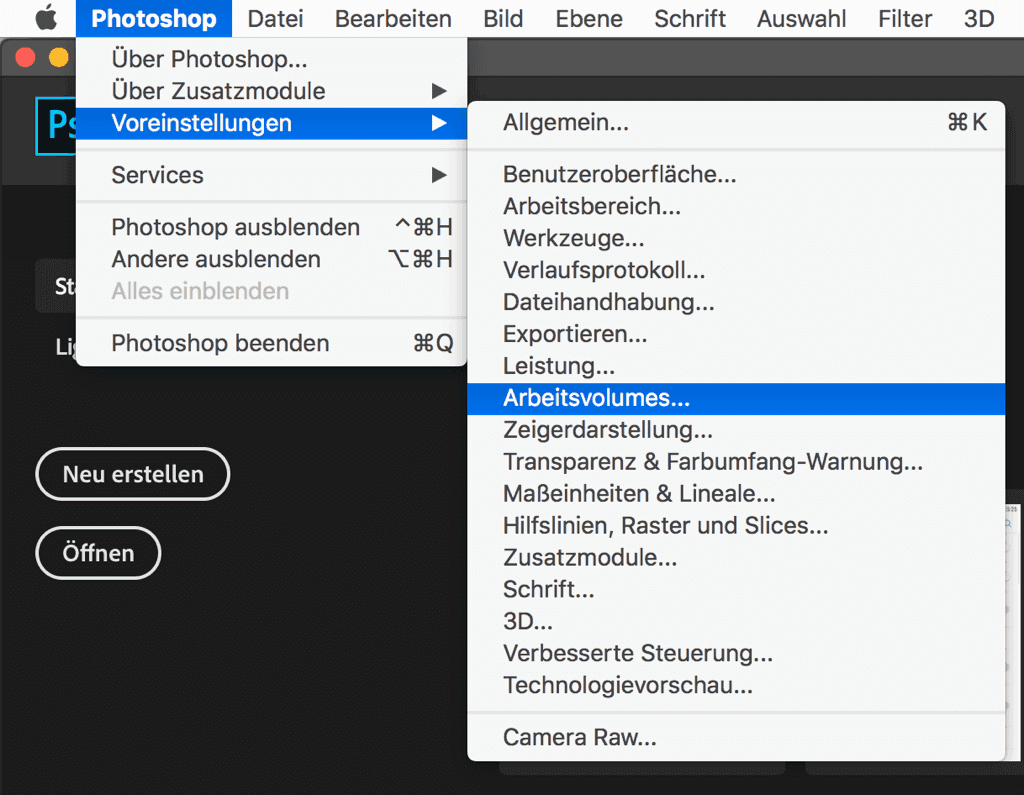Expand Über Zusatzmodule submenu
Screen dimensions: 1024x795
pyautogui.click(x=271, y=91)
